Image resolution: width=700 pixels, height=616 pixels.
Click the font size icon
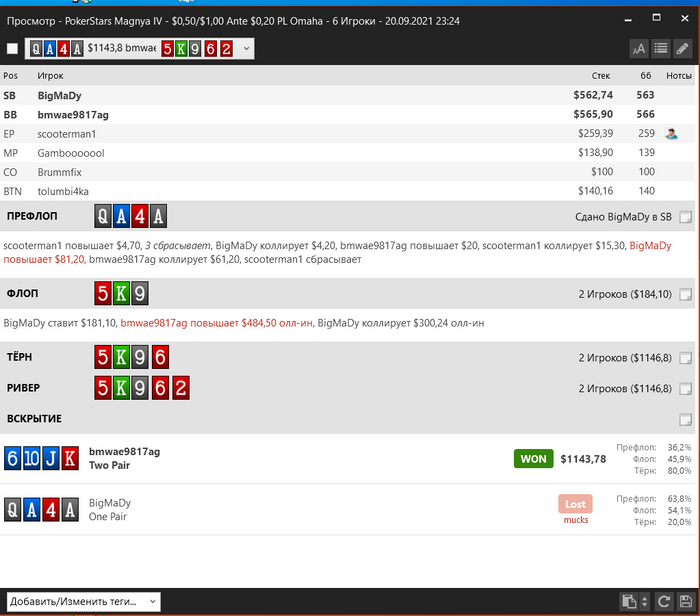point(639,49)
